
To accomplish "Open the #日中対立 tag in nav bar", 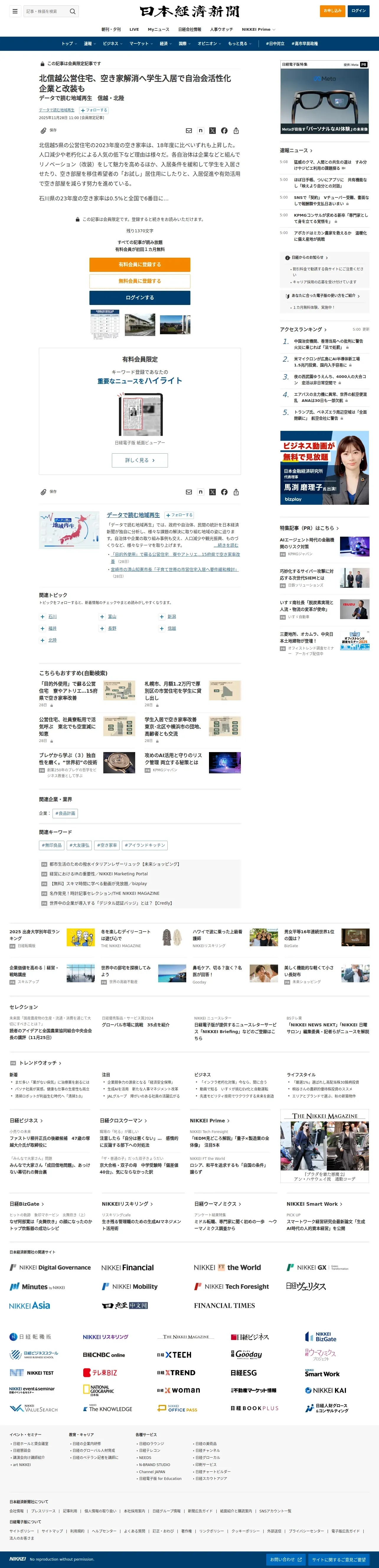I will 275,44.
